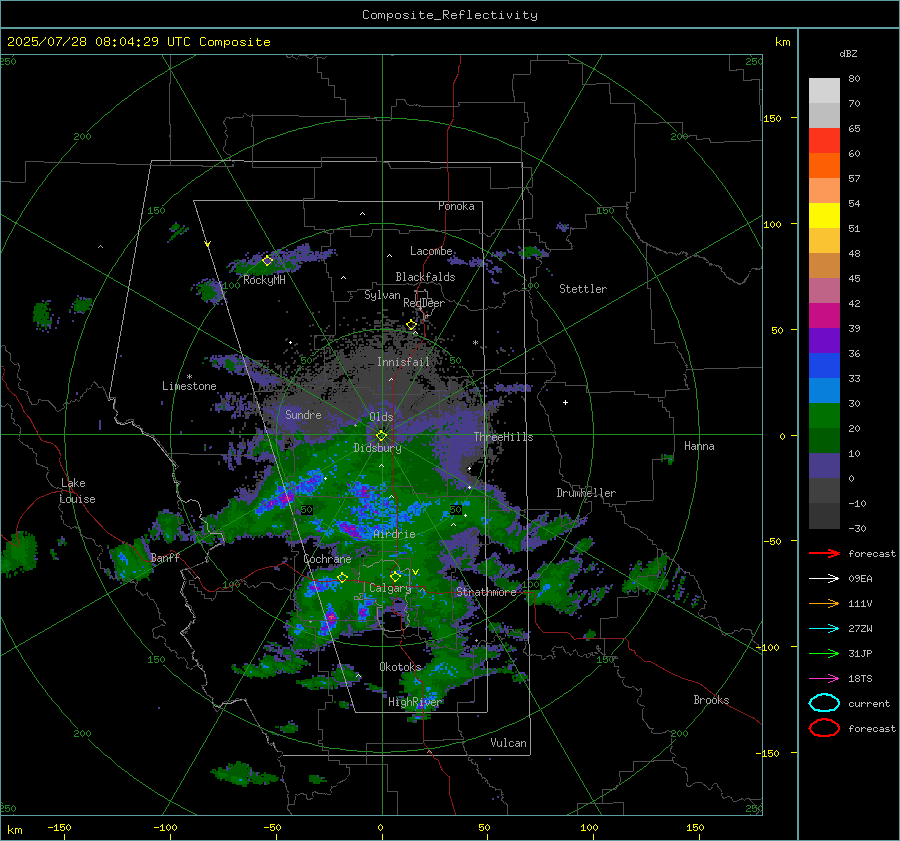Click the 'Lake Louise' label
The height and width of the screenshot is (841, 900).
[77, 491]
